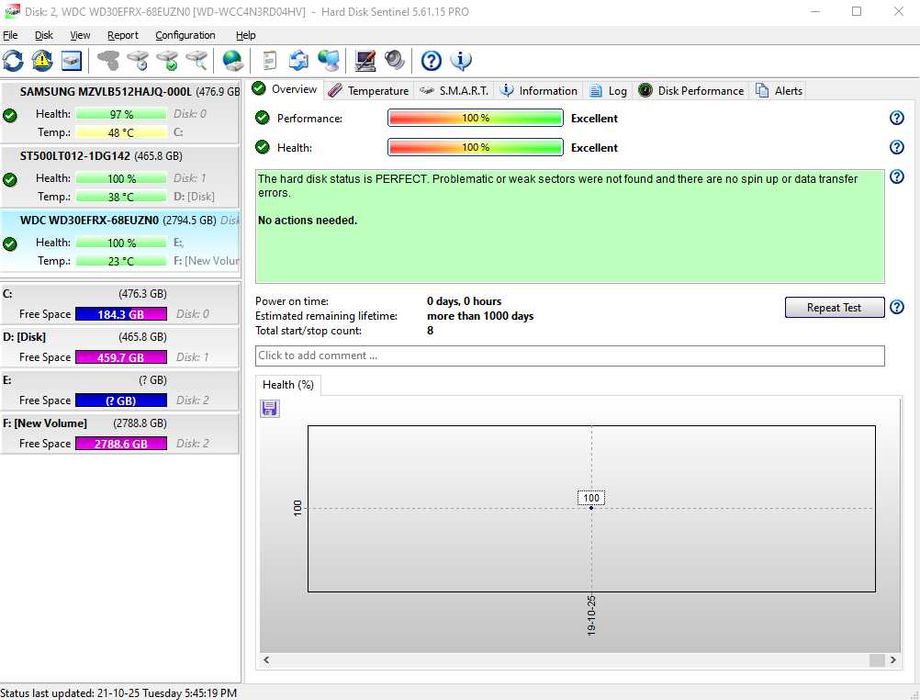Viewport: 920px width, 700px height.
Task: Click the refresh disk status toolbar icon
Action: (13, 60)
